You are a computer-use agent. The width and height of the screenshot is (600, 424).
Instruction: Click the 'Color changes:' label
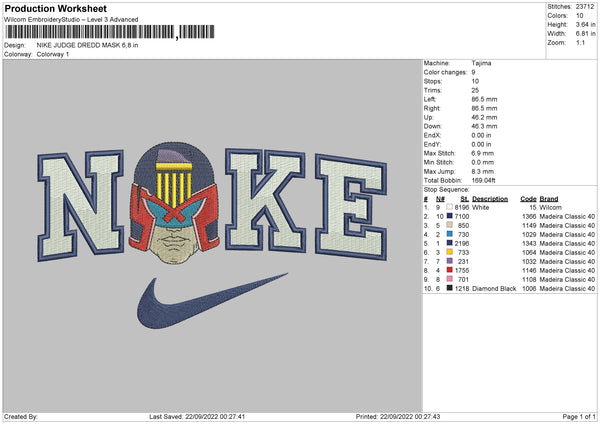445,72
